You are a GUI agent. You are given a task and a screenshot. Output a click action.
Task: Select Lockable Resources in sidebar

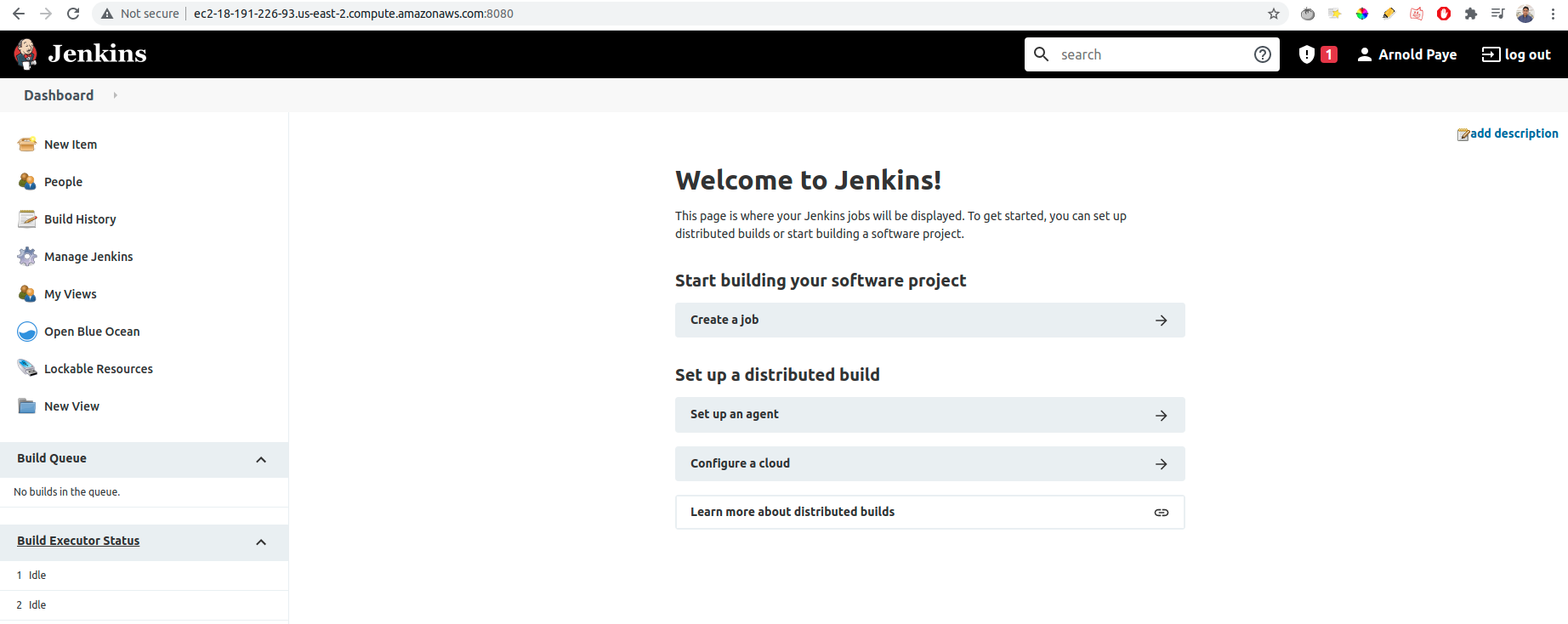[x=99, y=369]
